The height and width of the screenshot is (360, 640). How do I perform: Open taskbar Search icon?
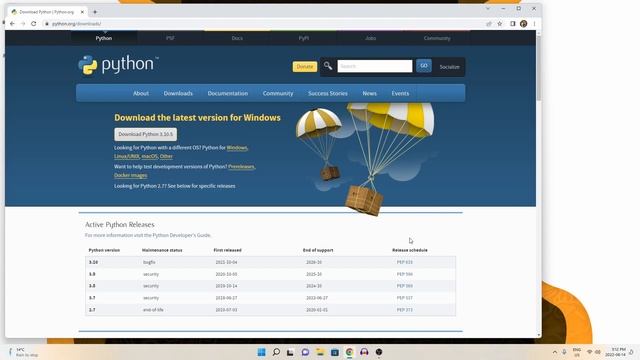(276, 352)
